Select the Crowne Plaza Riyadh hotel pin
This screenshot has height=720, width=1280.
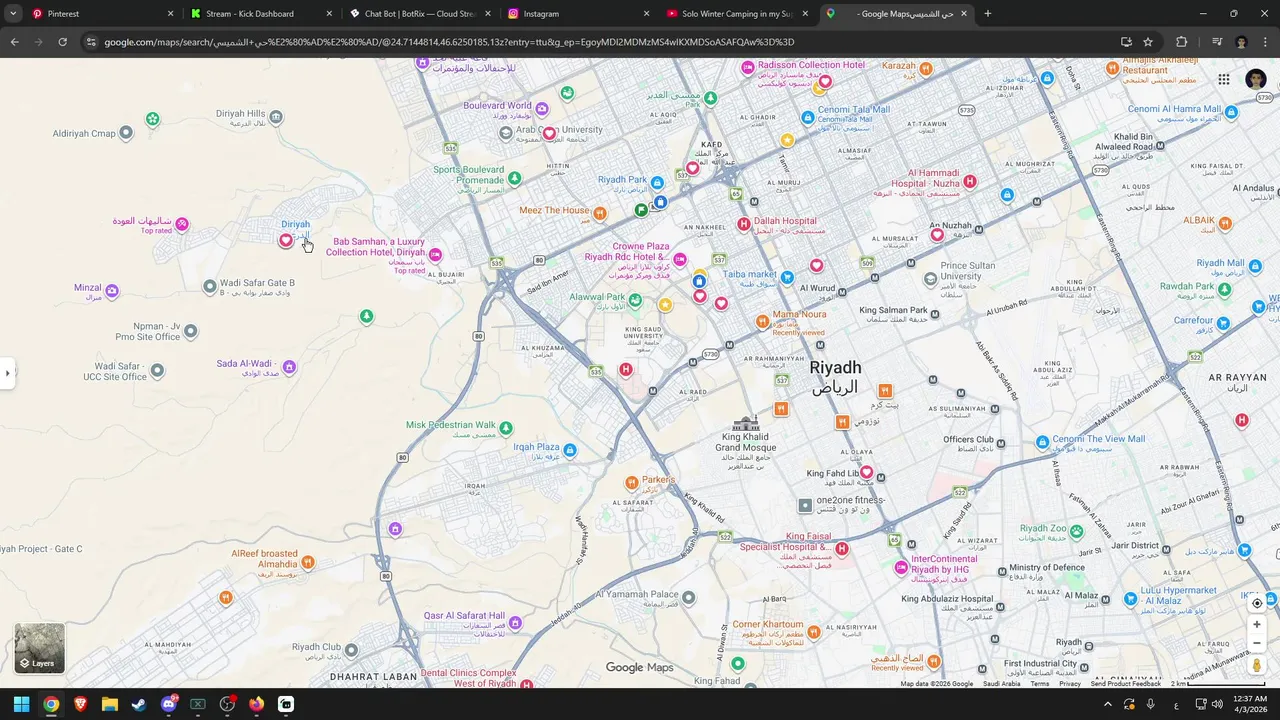[680, 260]
